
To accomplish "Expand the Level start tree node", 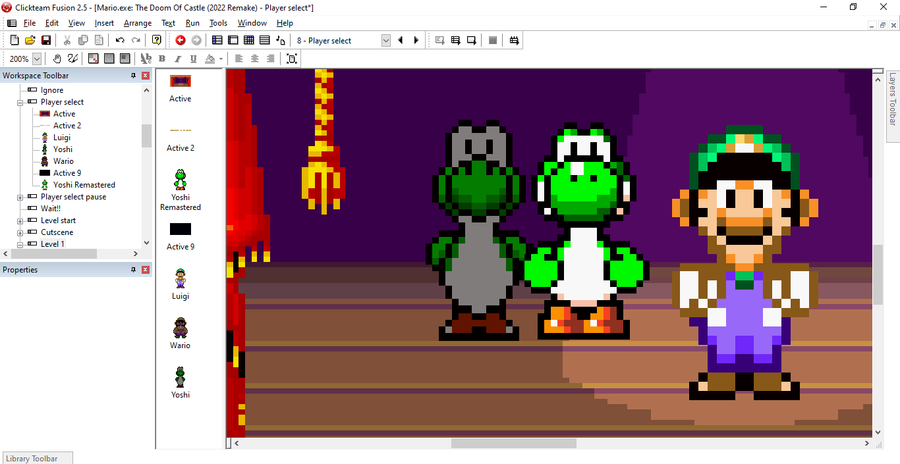I will click(20, 221).
